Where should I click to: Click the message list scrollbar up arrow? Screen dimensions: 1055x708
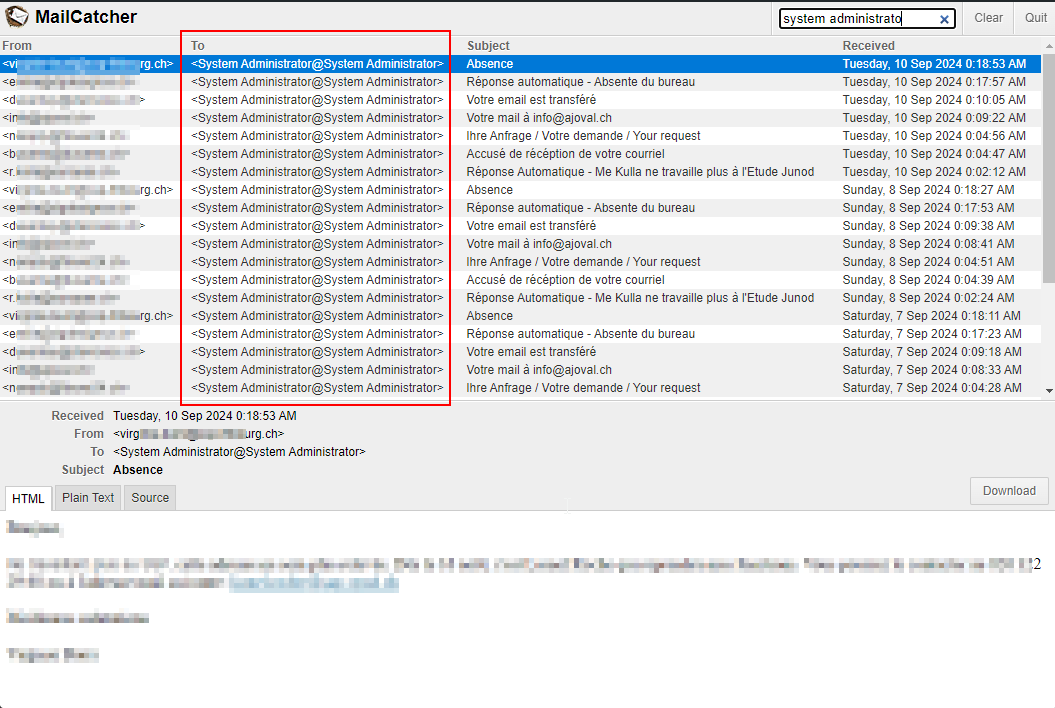click(1048, 45)
